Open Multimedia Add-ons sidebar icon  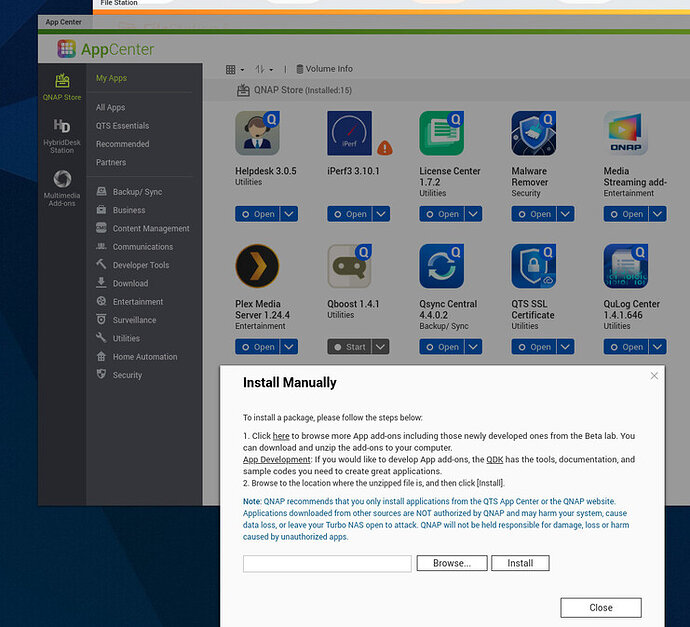(x=62, y=188)
